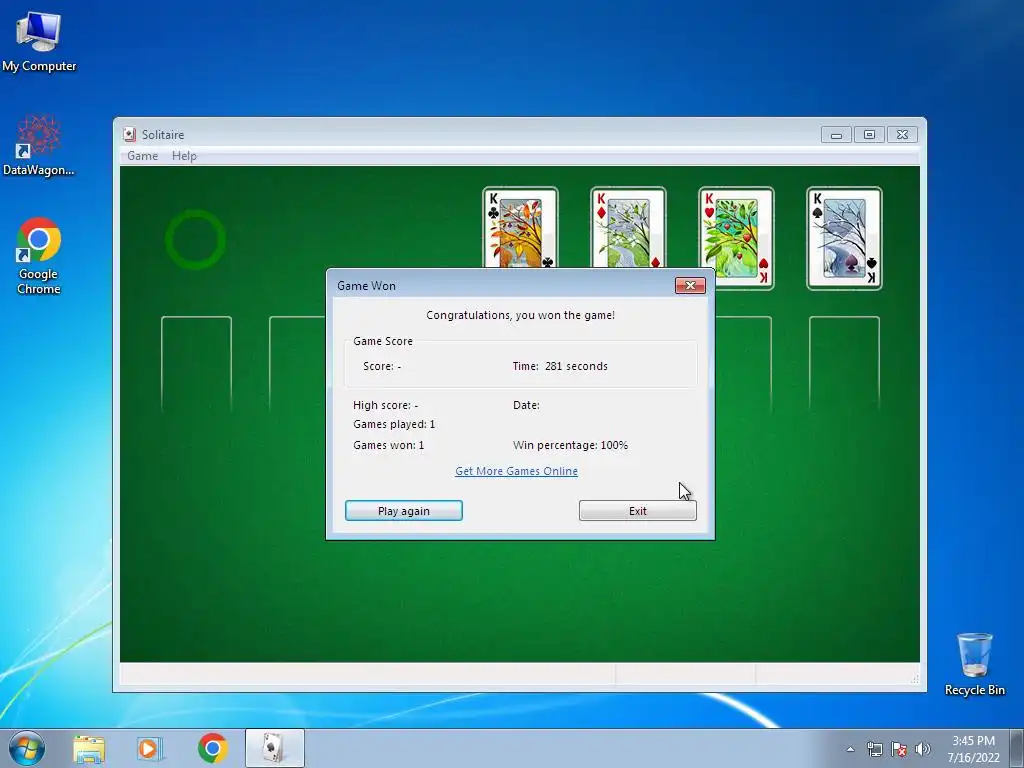Click 'Games played: 1' text
Viewport: 1024px width, 768px height.
[x=394, y=424]
